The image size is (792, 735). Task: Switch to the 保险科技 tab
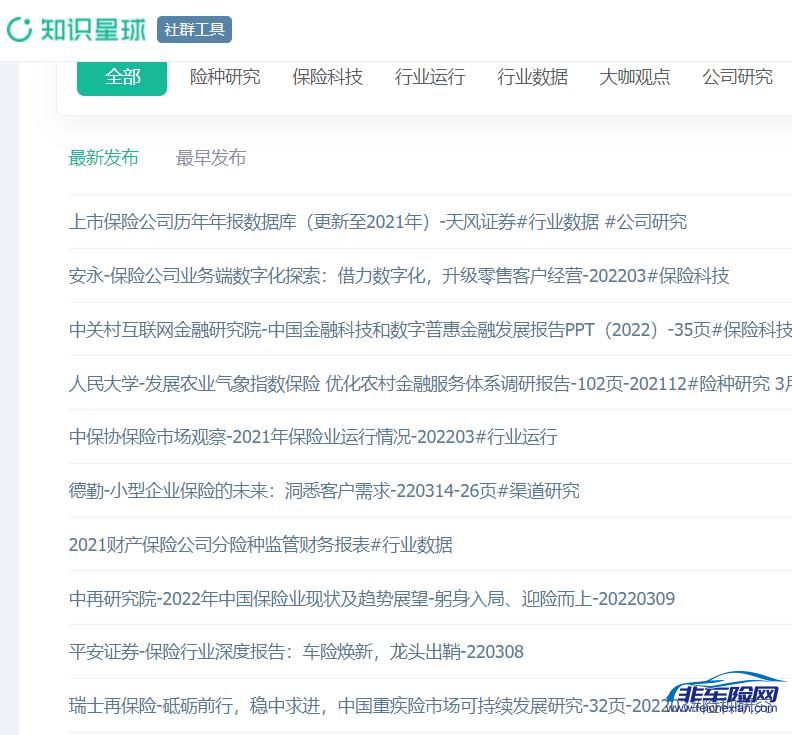[327, 77]
